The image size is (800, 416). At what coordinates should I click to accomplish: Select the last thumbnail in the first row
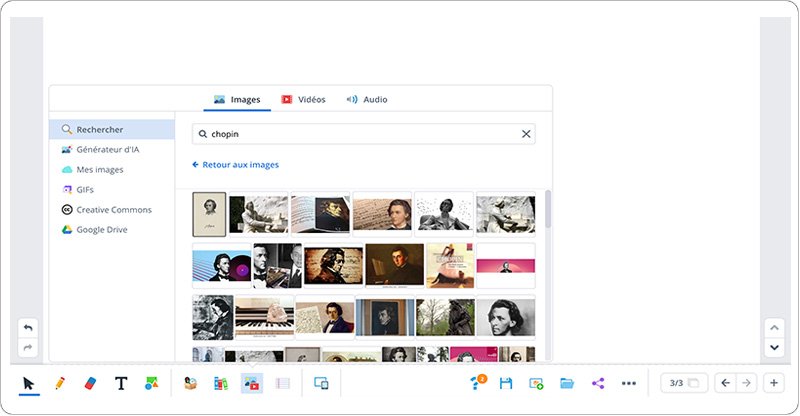506,214
